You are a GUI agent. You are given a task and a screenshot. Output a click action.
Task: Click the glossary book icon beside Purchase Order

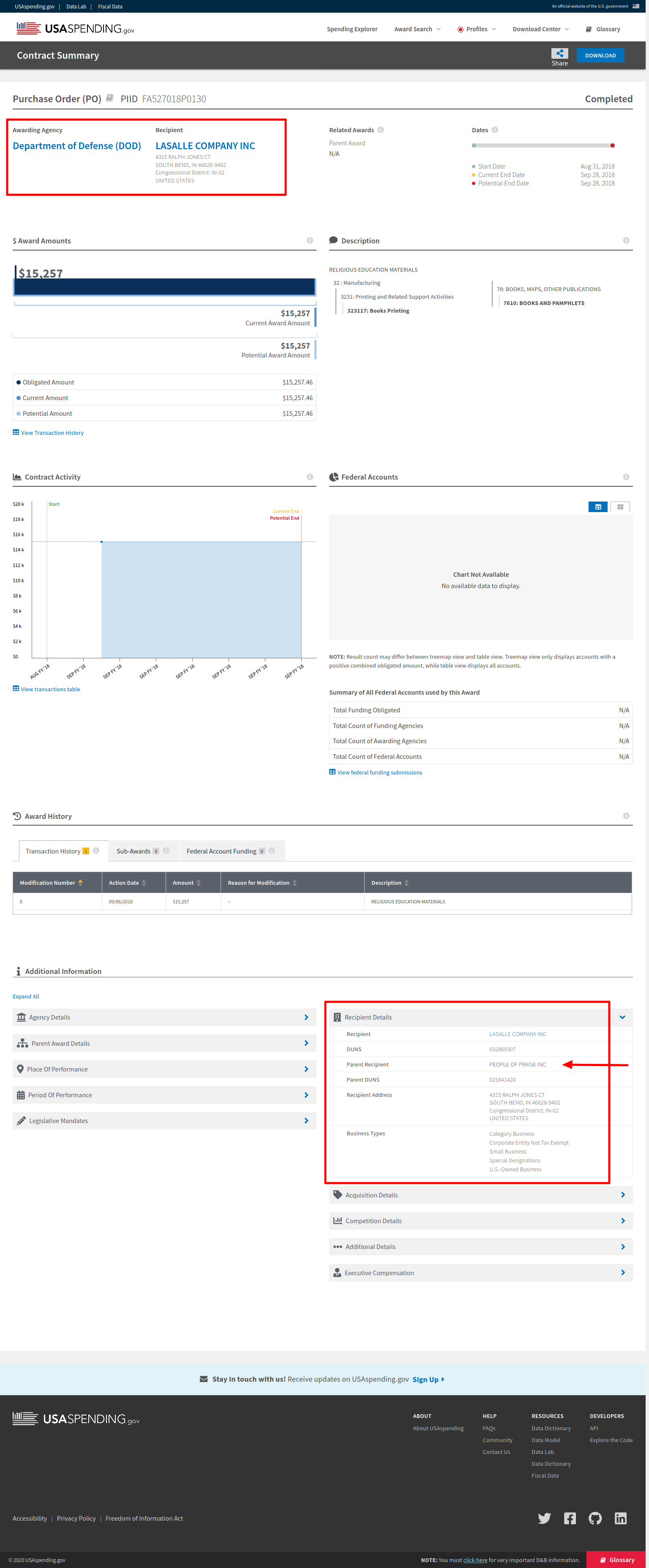coord(109,98)
